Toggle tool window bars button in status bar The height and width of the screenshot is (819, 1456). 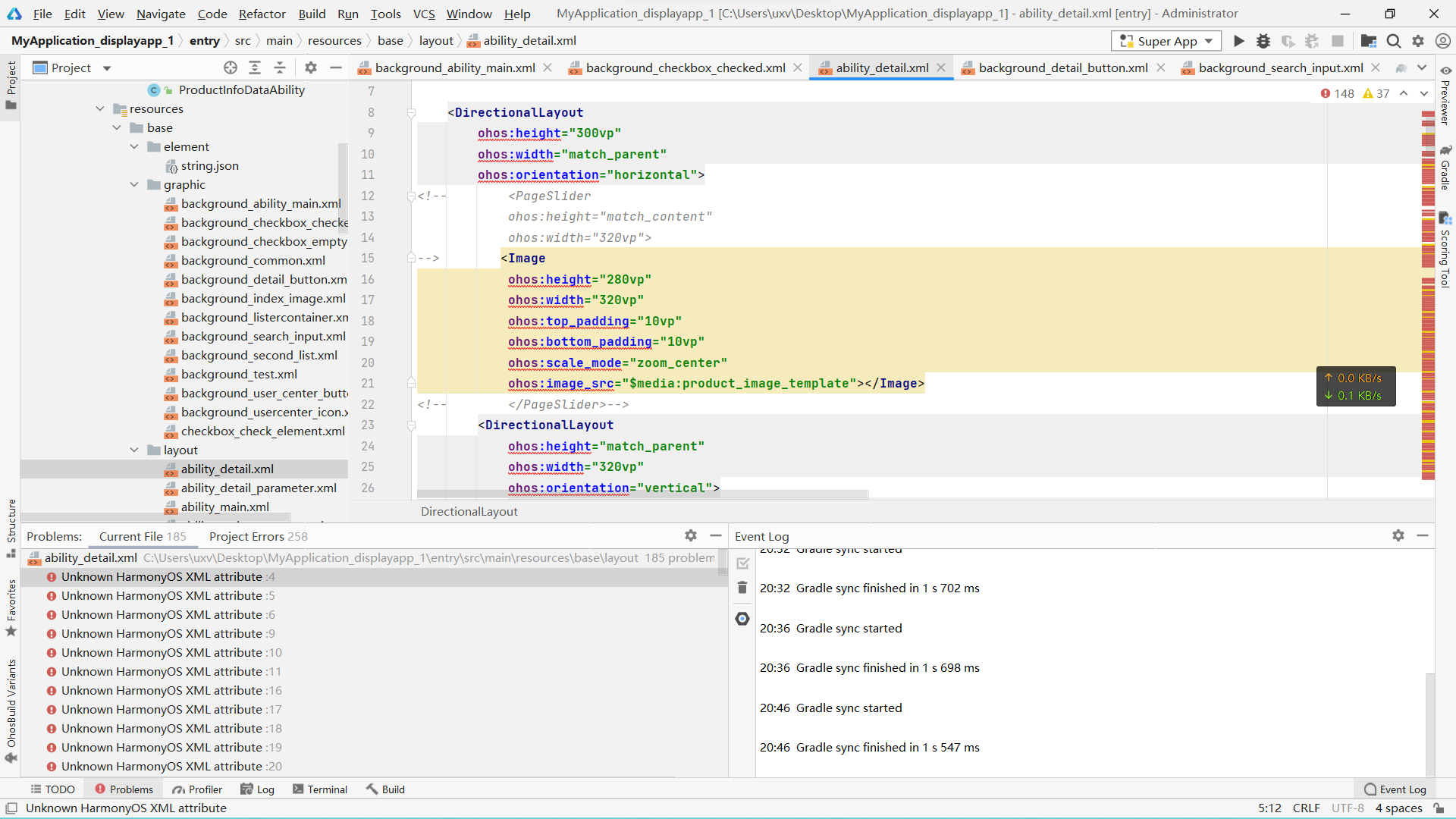coord(11,808)
